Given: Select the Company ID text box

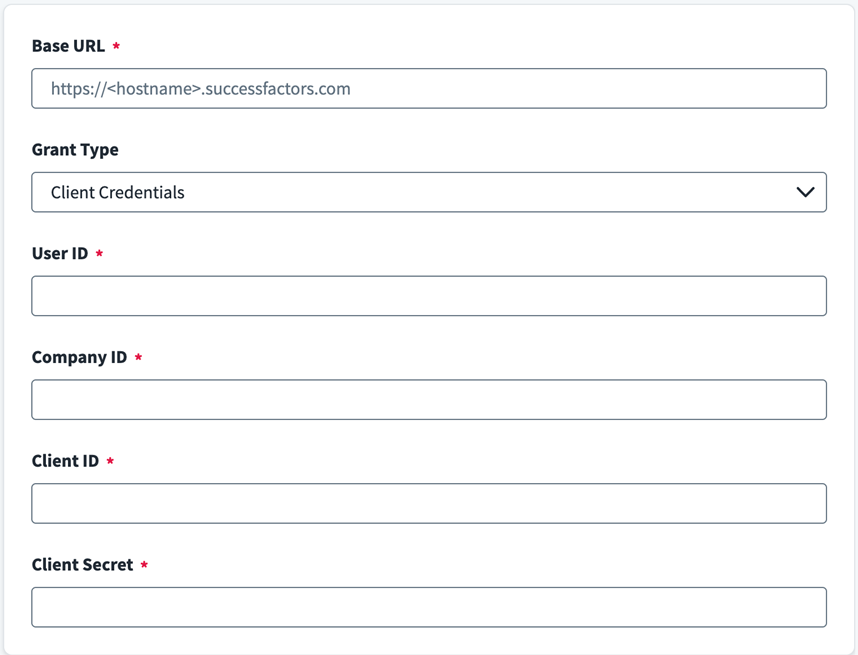Looking at the screenshot, I should tap(428, 400).
